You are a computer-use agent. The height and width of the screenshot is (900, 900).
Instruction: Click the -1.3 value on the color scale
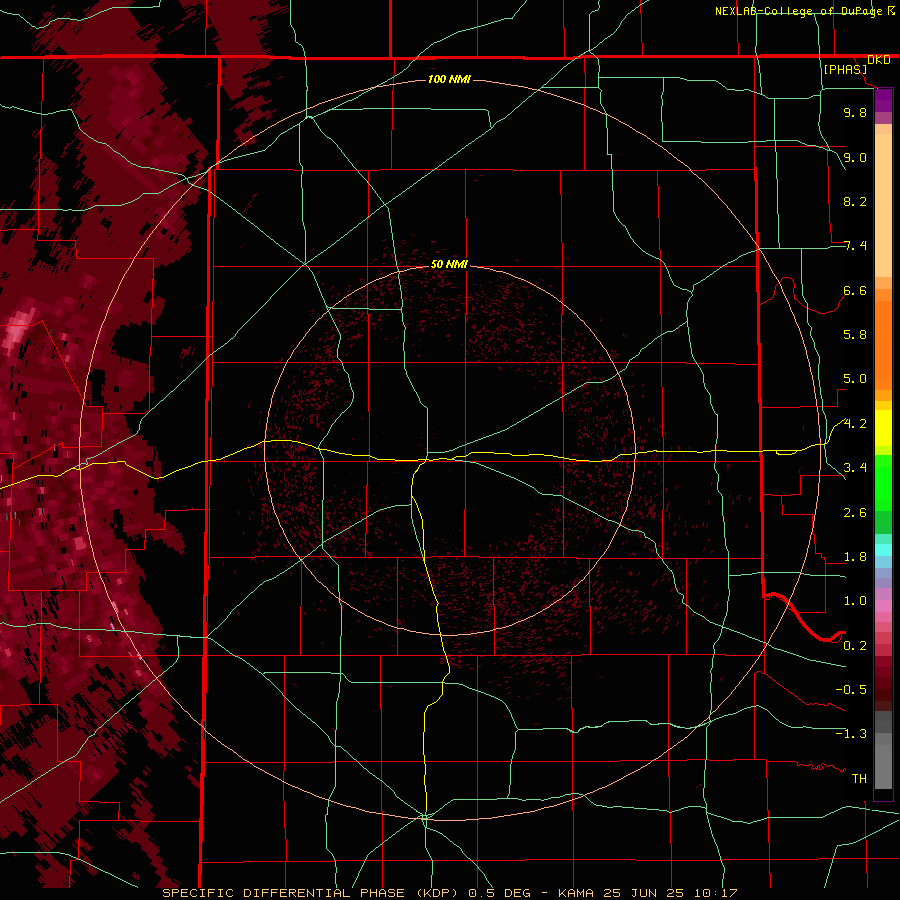coord(851,734)
